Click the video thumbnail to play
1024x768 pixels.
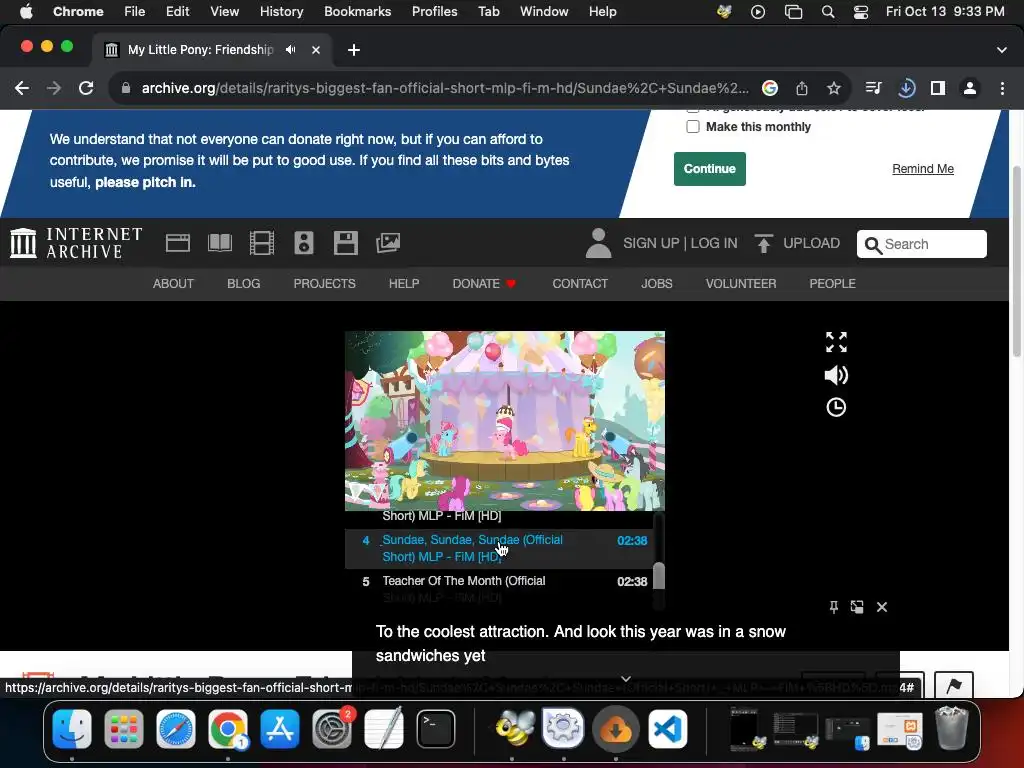[505, 421]
